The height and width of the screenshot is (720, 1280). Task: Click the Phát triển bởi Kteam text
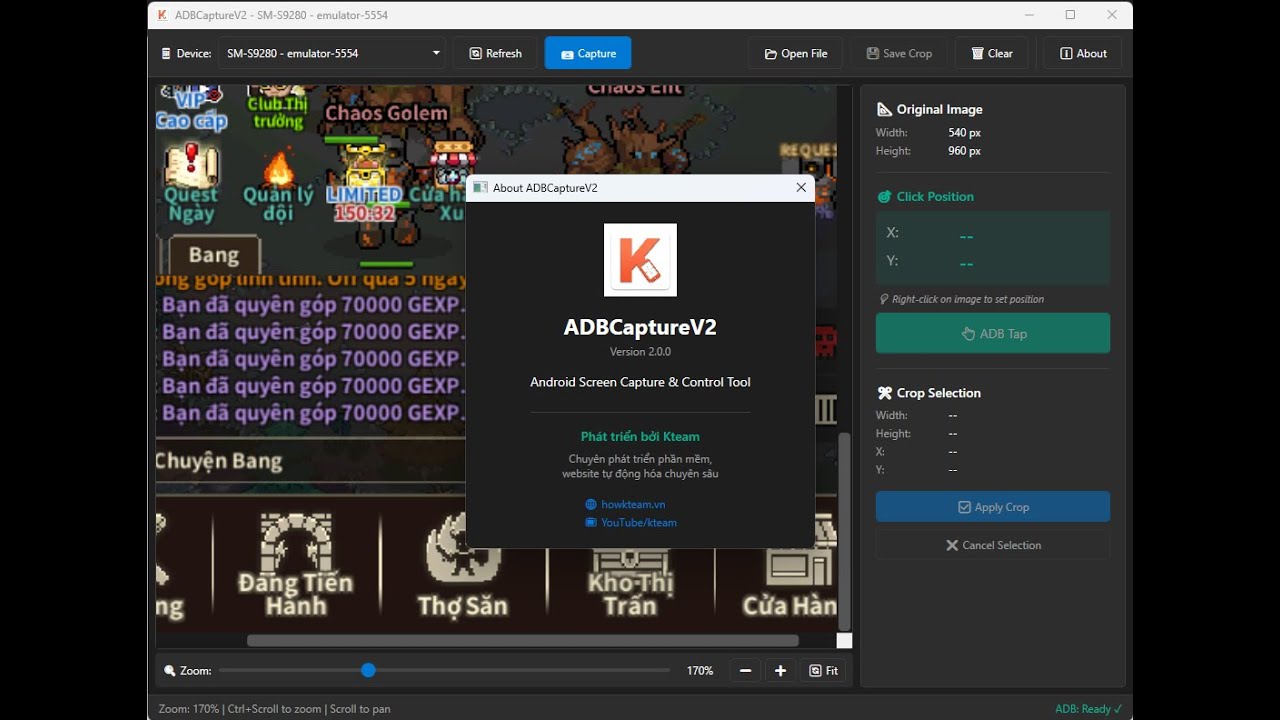pos(640,436)
